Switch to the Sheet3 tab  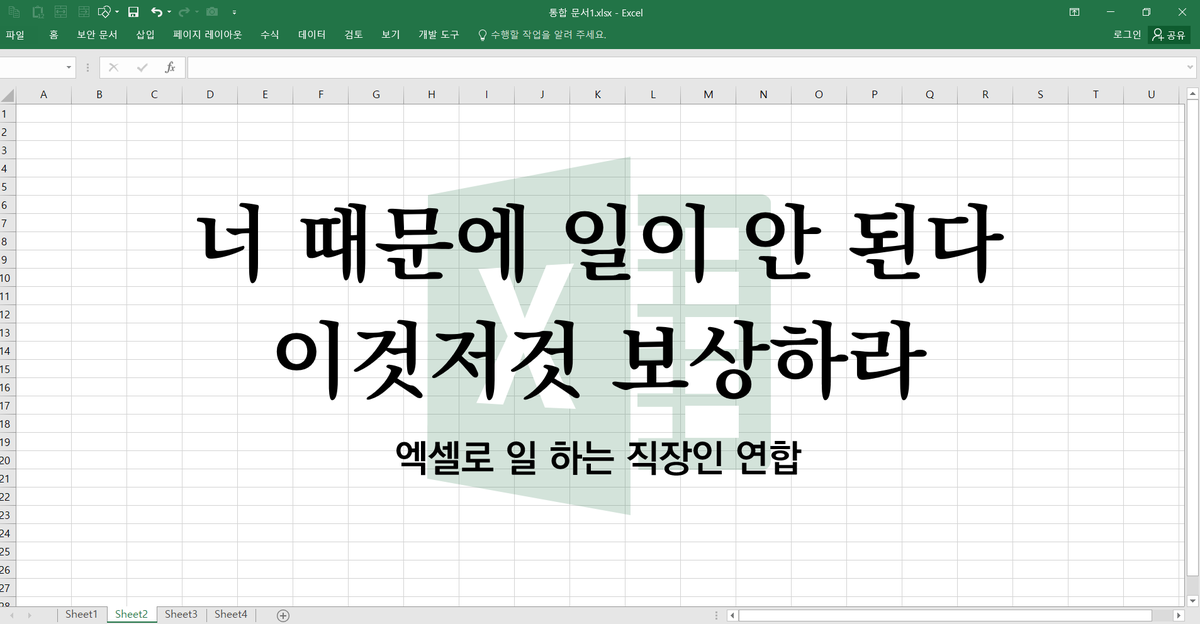pyautogui.click(x=181, y=614)
